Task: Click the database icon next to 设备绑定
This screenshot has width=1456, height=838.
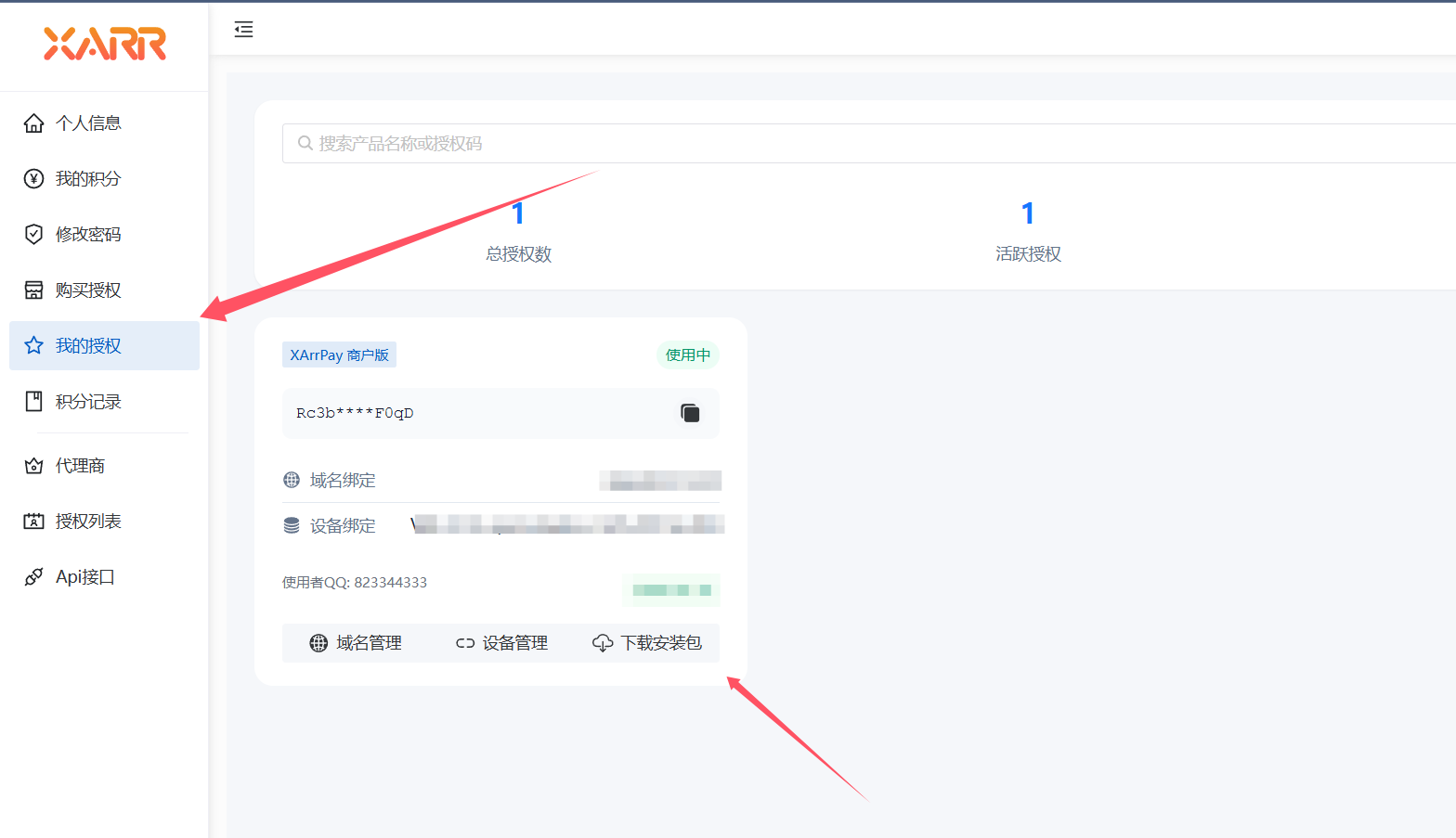Action: (292, 525)
